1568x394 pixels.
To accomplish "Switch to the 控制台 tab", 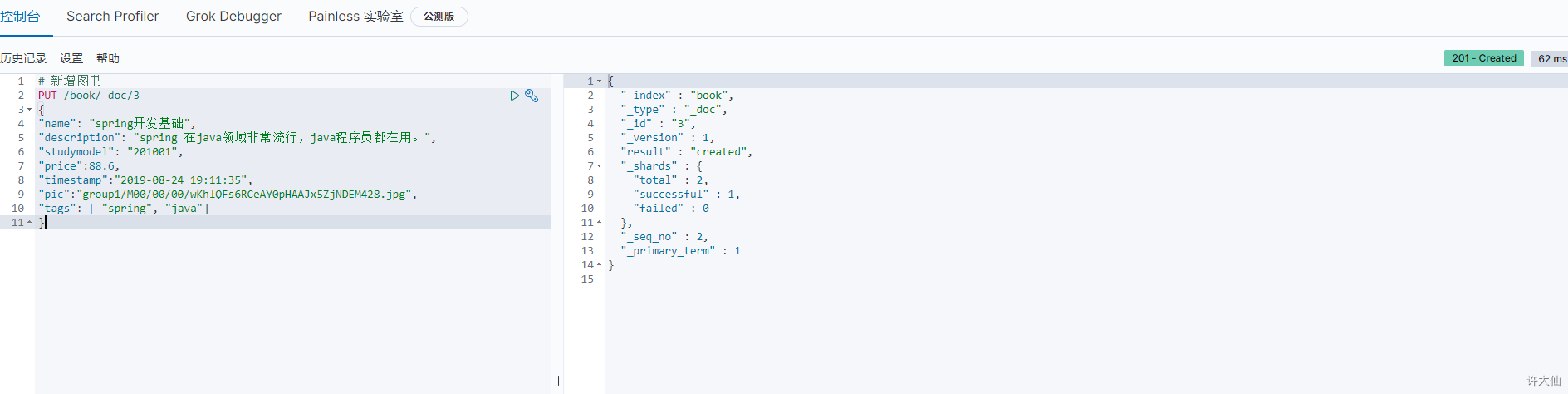I will click(x=20, y=17).
